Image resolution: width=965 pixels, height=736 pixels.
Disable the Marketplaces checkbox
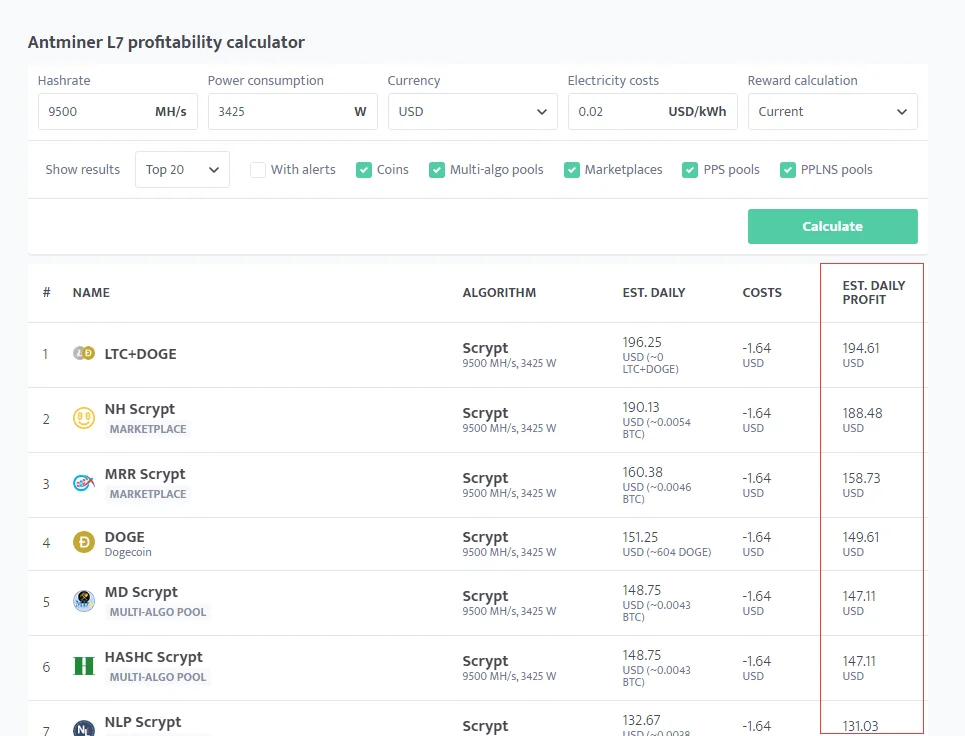pos(572,170)
